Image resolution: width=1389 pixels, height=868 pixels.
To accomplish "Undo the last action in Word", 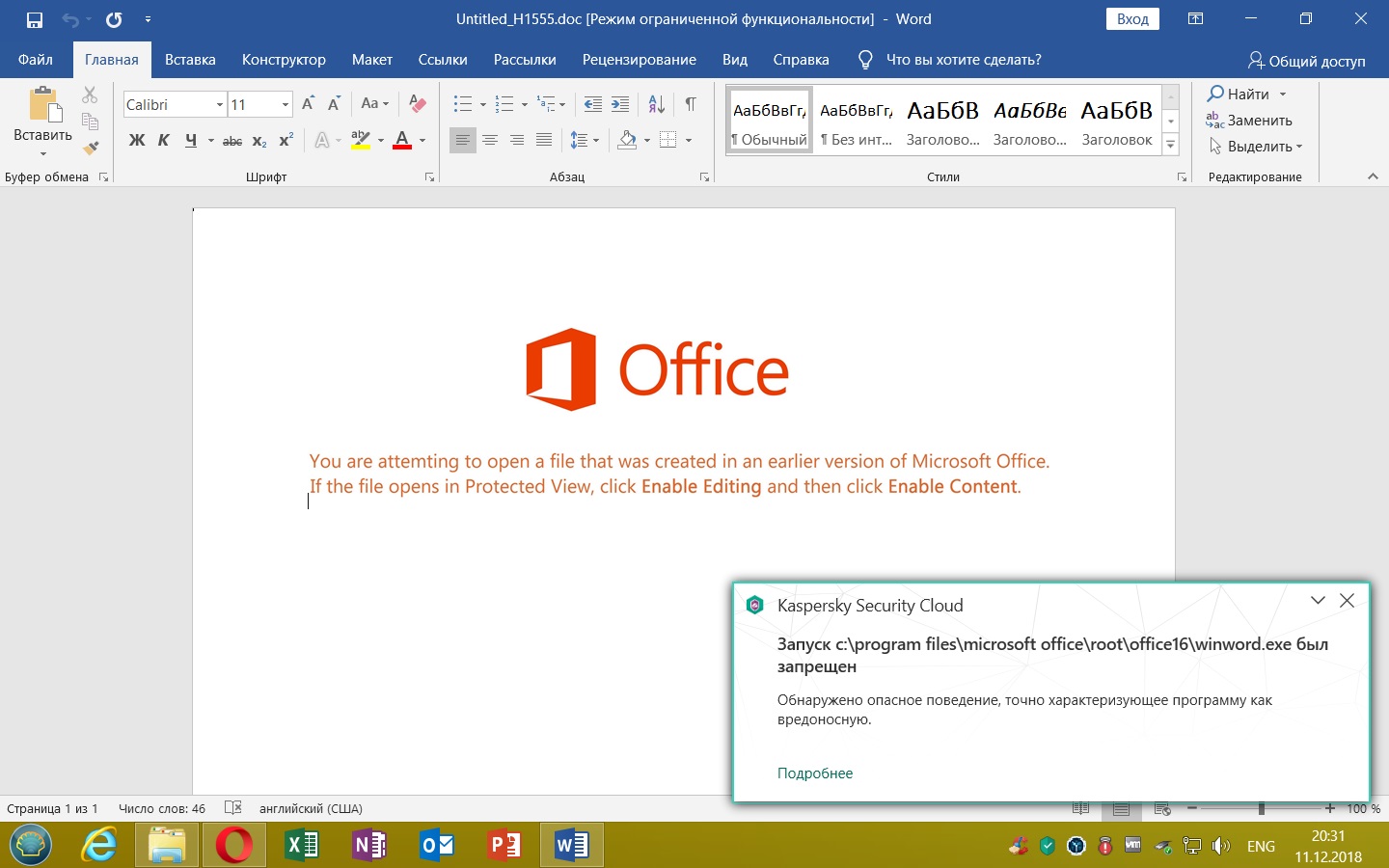I will tap(69, 19).
